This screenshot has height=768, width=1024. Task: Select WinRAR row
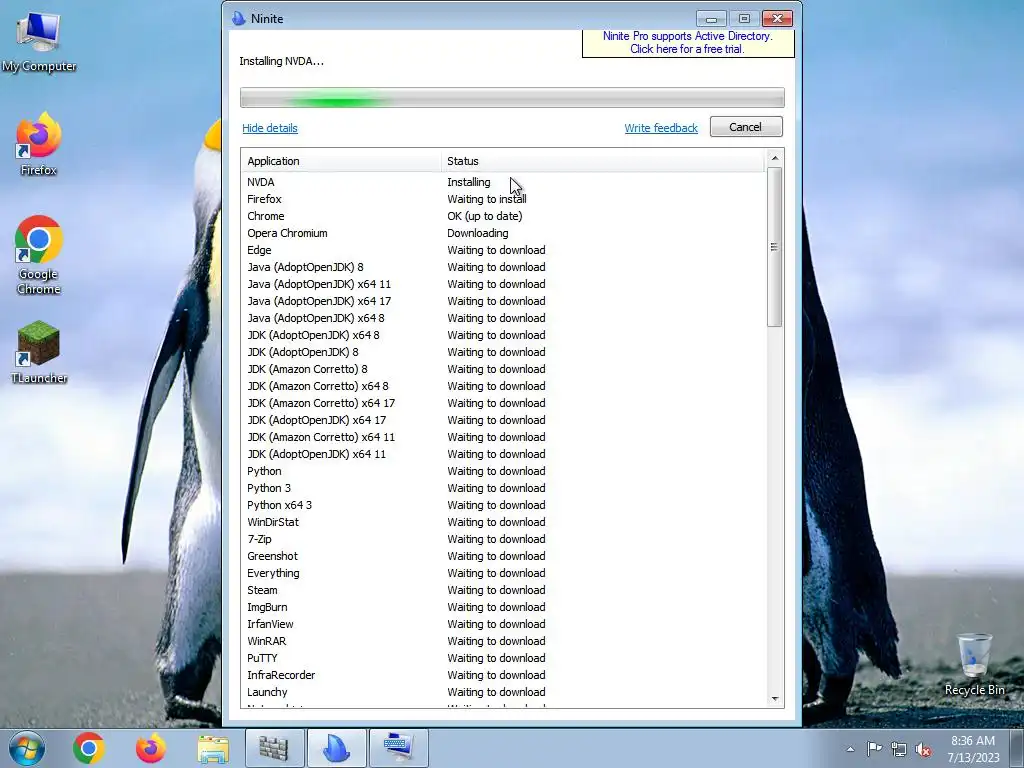(x=503, y=641)
